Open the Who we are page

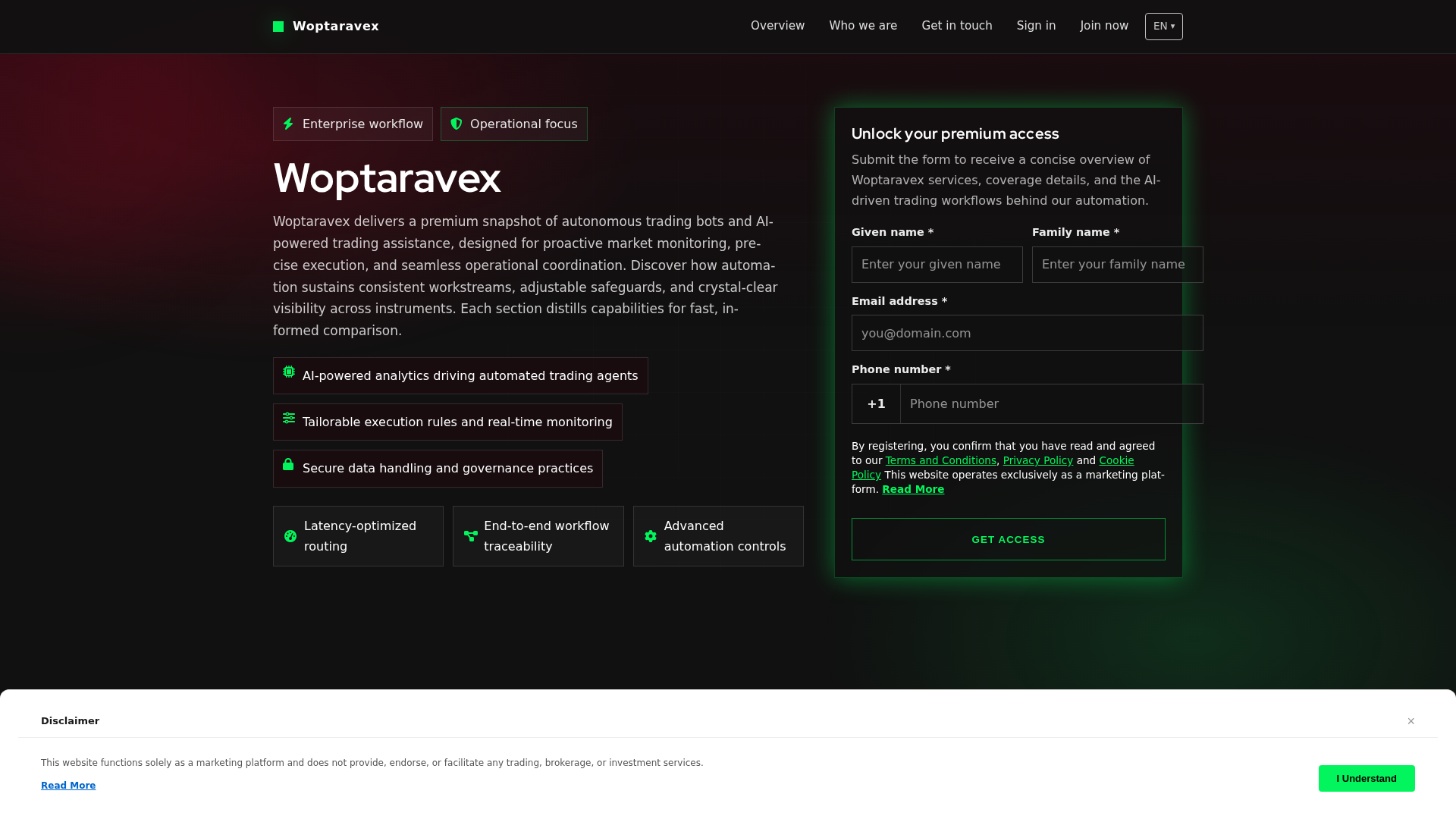tap(863, 26)
